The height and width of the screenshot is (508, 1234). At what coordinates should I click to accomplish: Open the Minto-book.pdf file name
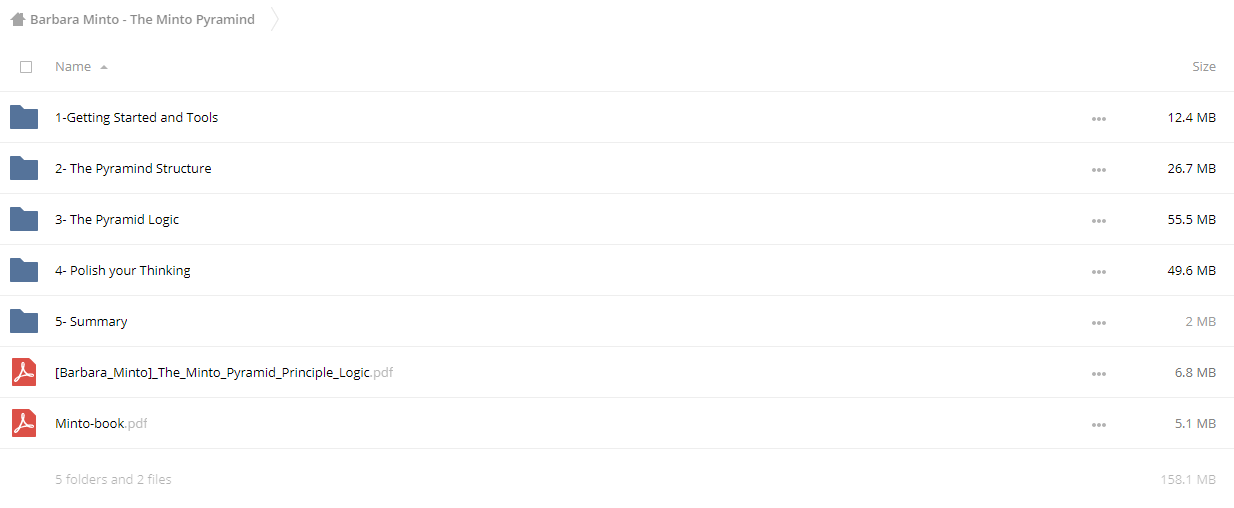pos(101,423)
